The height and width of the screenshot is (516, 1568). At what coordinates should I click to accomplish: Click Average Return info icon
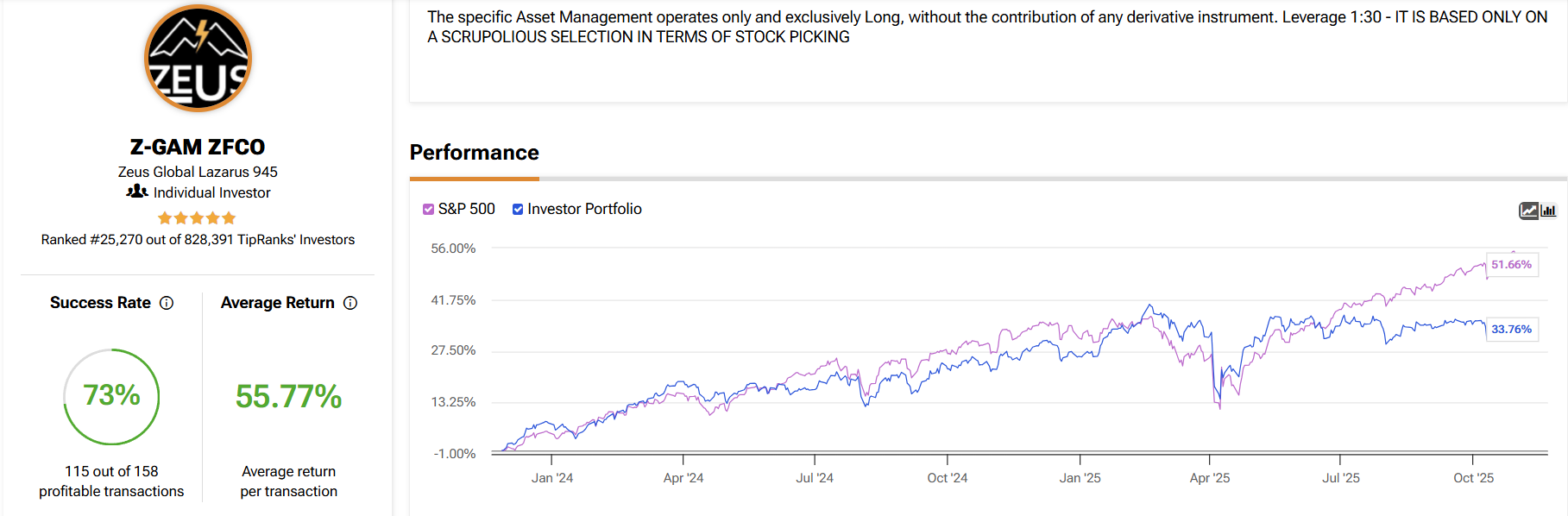350,303
